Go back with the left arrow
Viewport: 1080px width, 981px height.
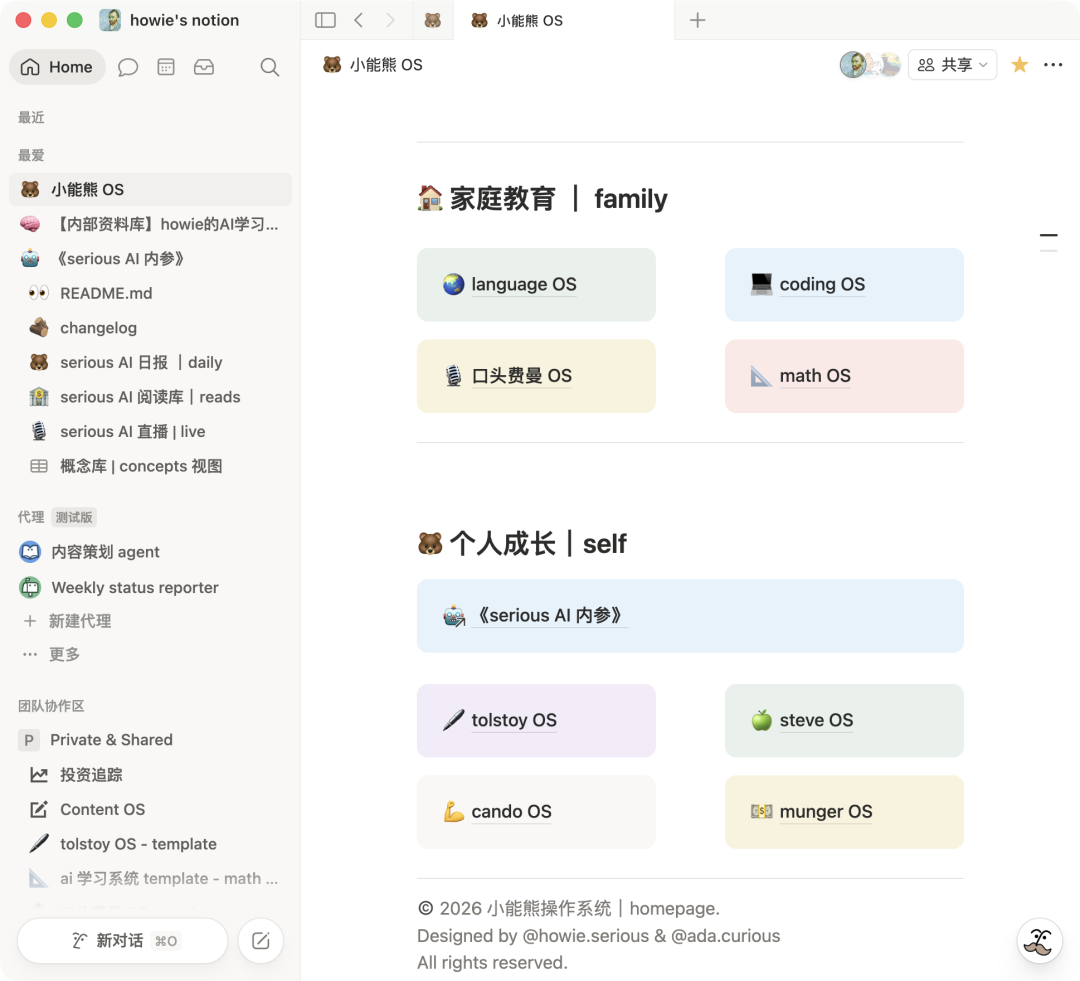tap(358, 20)
